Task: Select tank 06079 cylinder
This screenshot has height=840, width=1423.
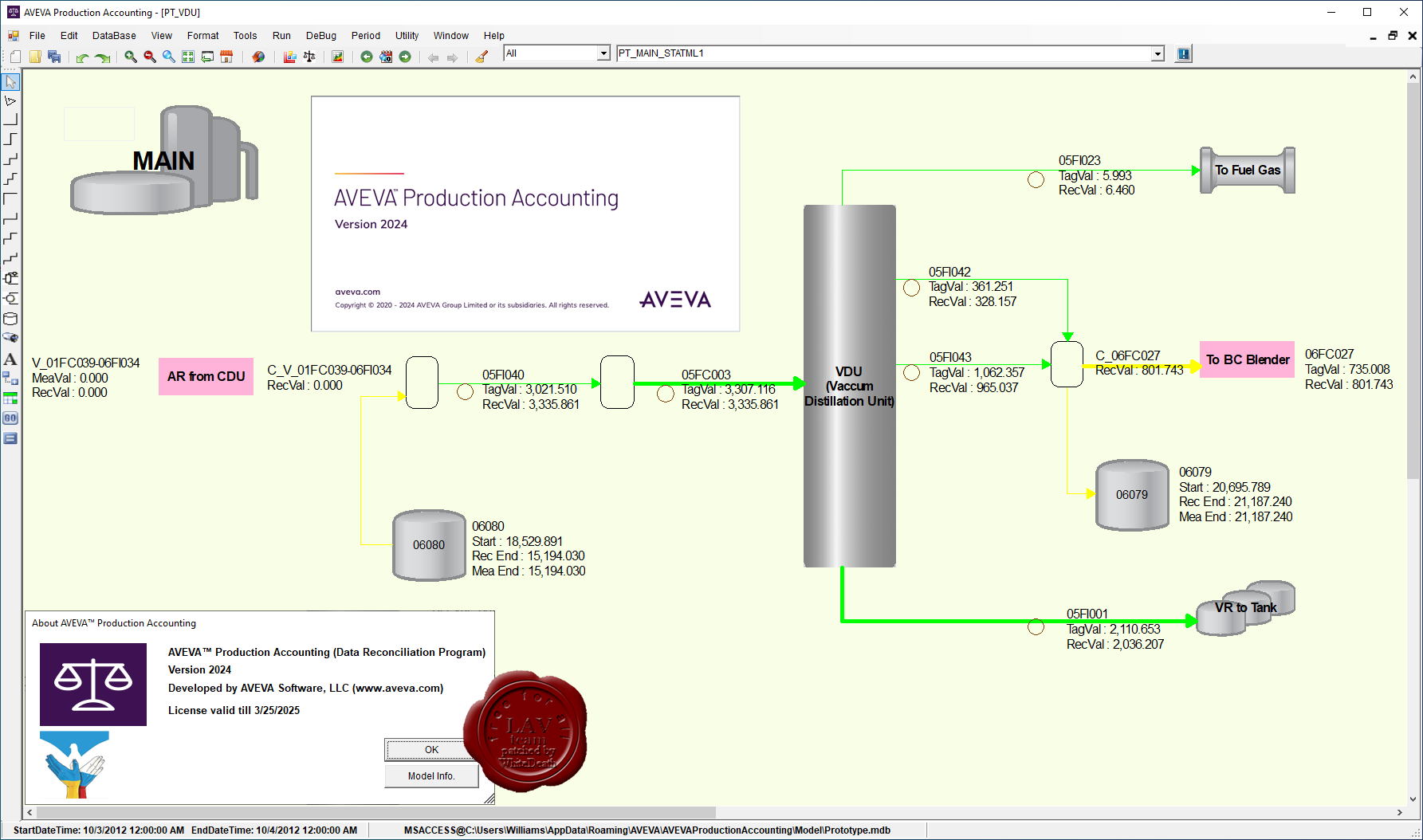Action: 1132,495
